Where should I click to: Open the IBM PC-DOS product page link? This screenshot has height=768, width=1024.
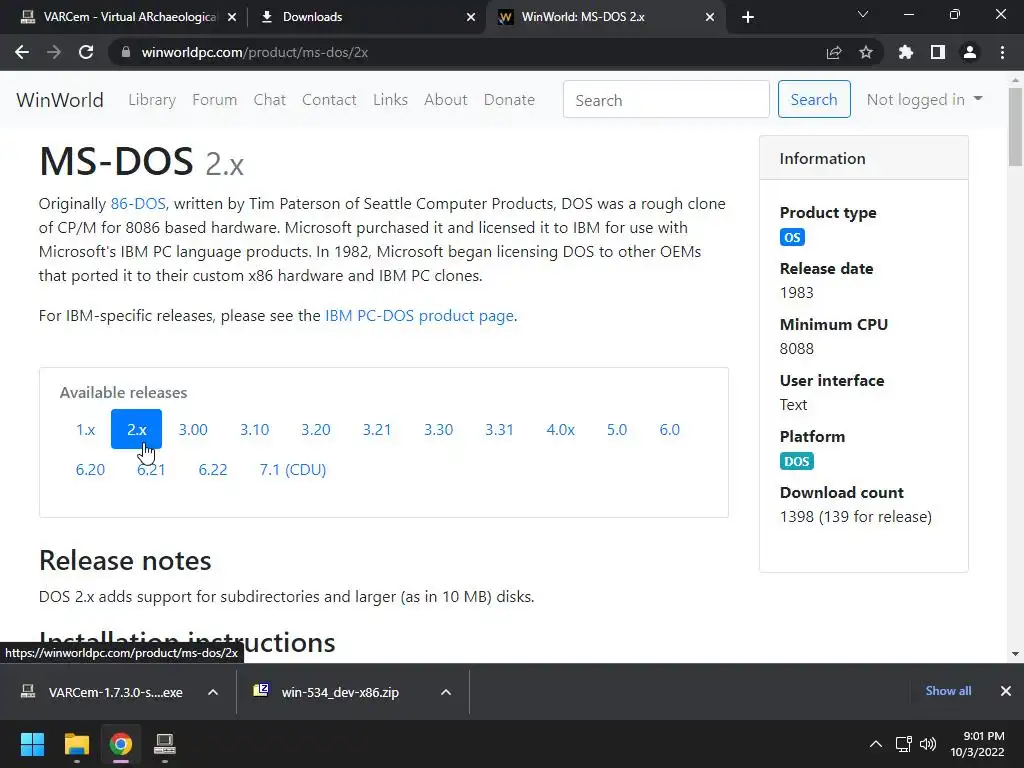[x=419, y=316]
